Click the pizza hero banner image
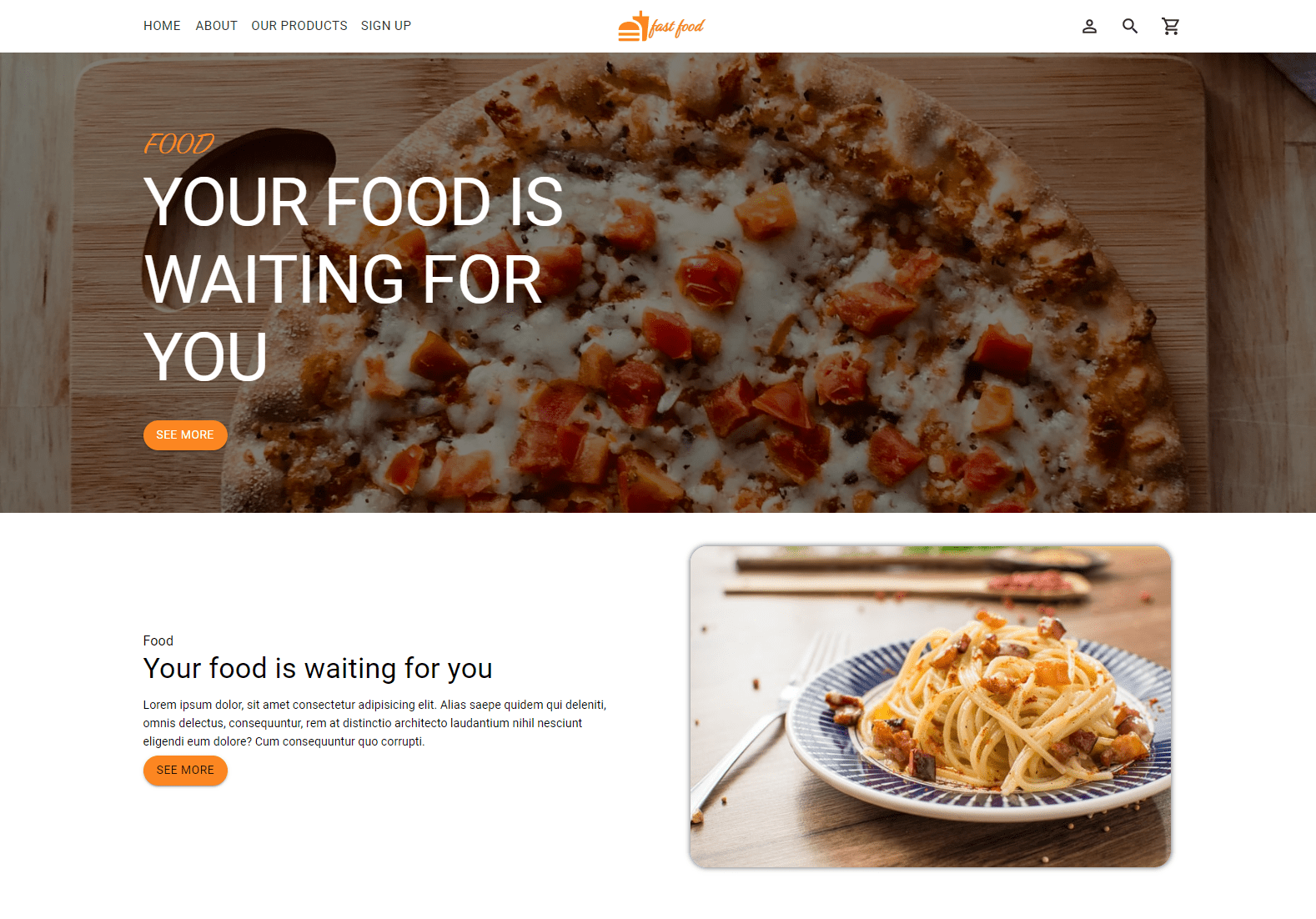 click(x=658, y=283)
